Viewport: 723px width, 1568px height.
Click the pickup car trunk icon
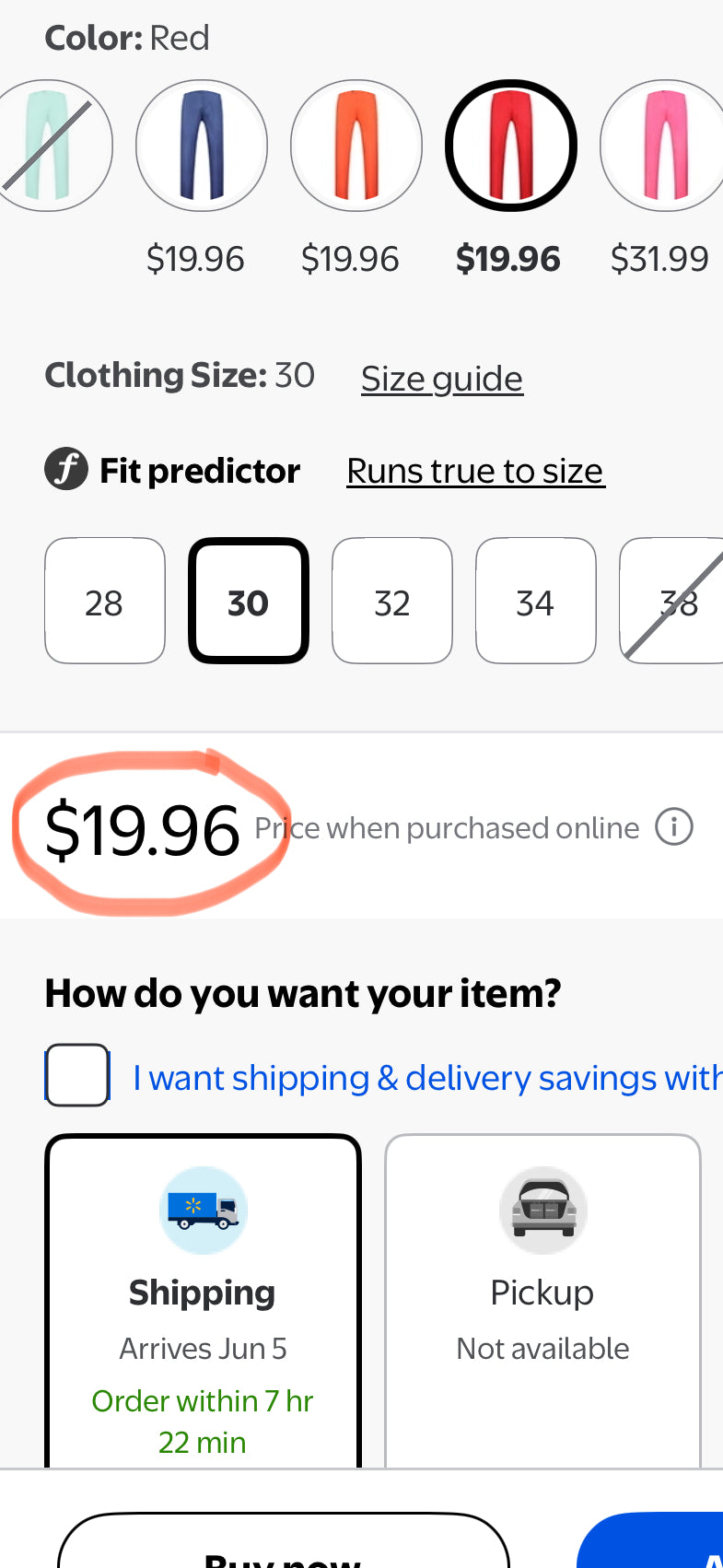542,1210
